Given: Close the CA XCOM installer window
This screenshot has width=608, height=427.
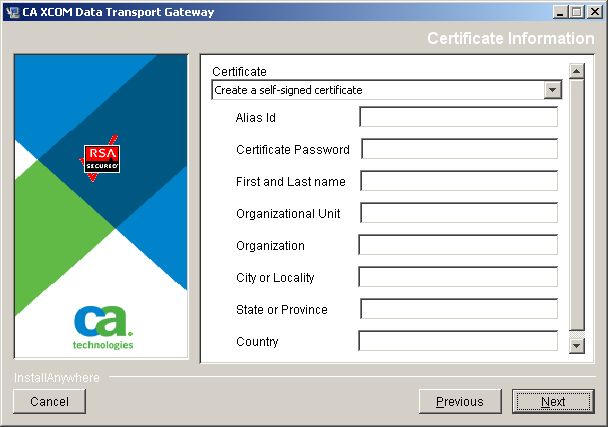Looking at the screenshot, I should (x=594, y=12).
